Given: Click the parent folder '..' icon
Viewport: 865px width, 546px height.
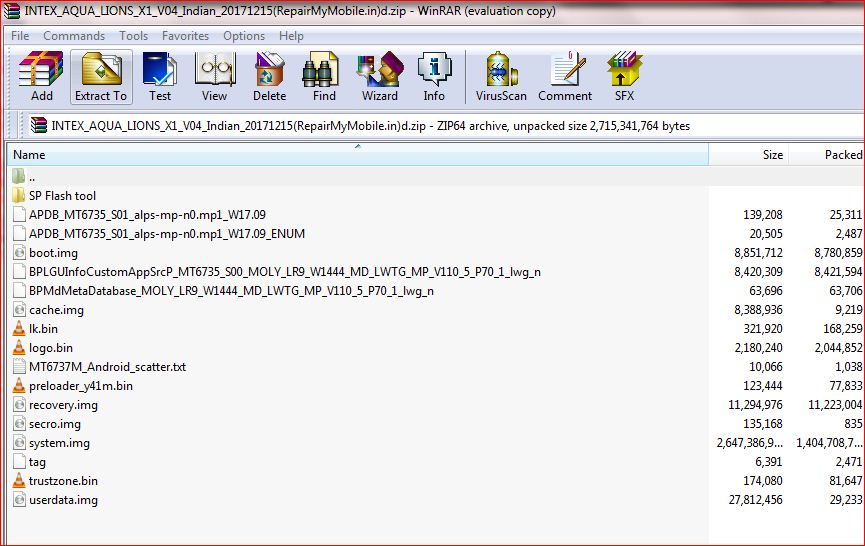Looking at the screenshot, I should coord(19,176).
